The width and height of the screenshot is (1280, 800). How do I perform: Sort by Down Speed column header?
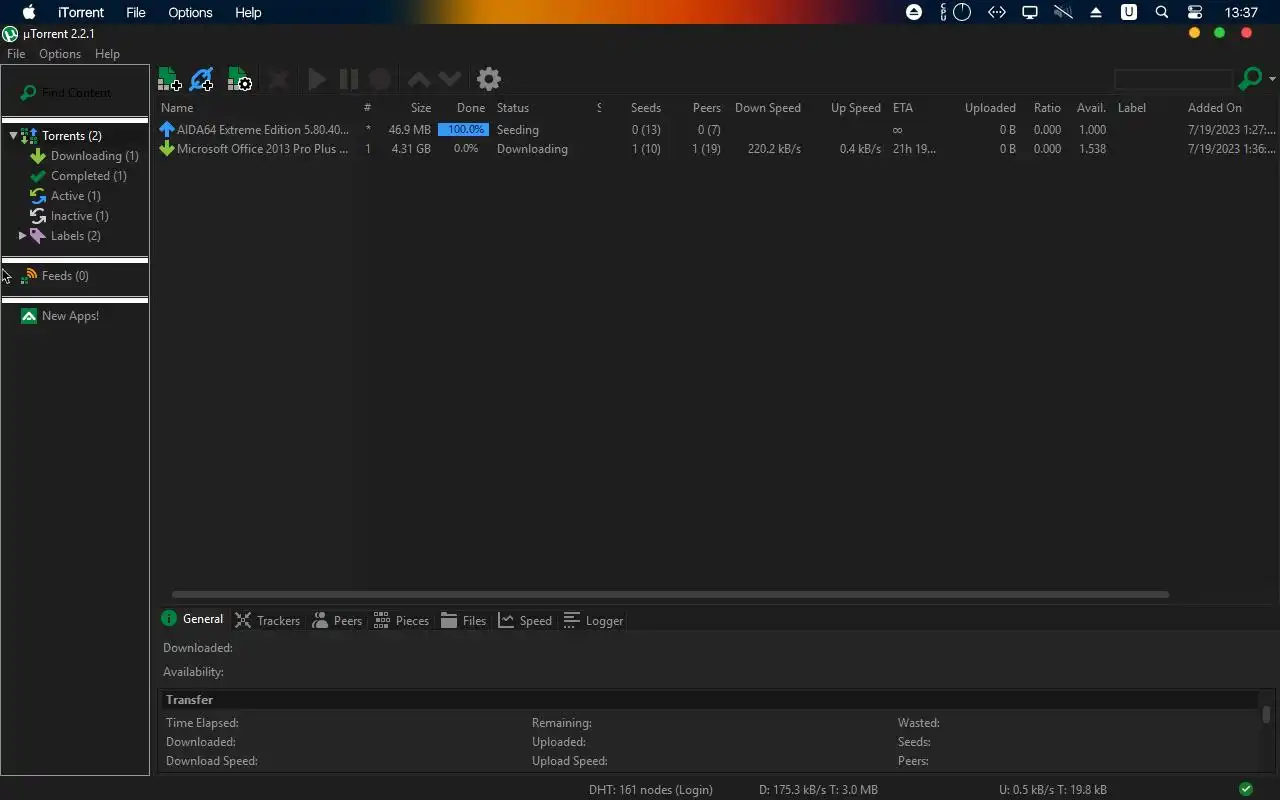(x=767, y=108)
